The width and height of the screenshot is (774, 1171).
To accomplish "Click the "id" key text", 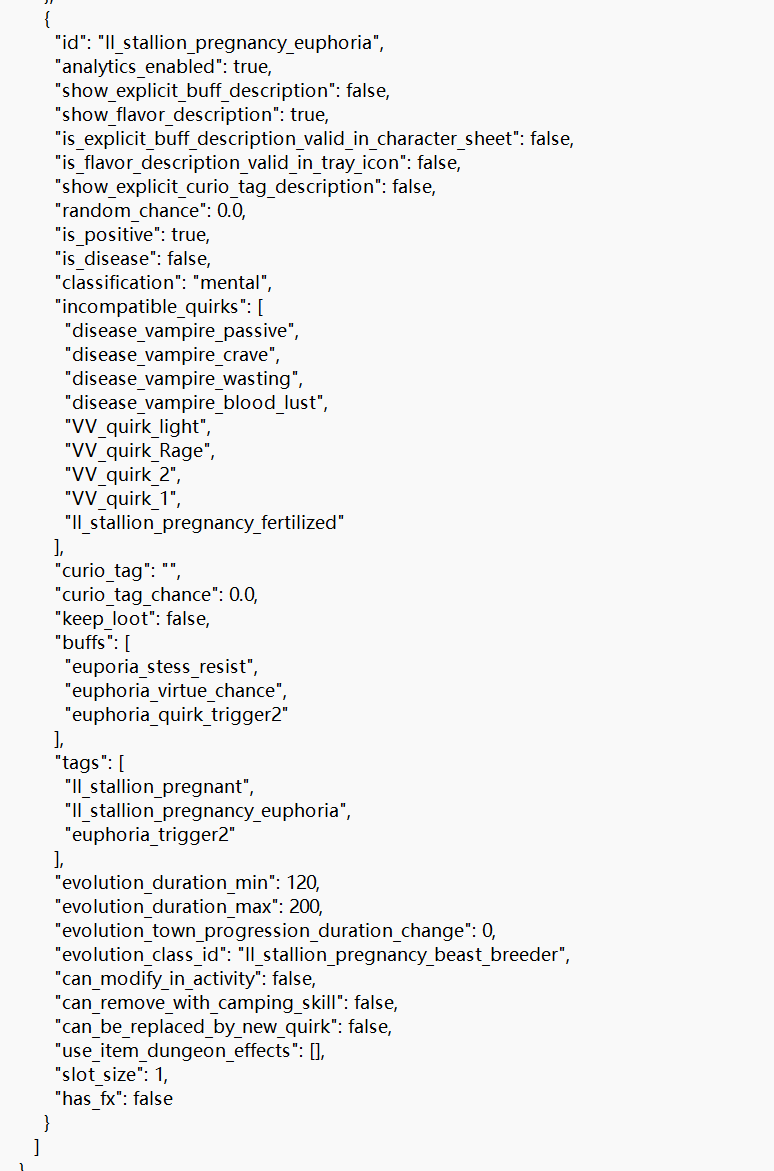I will (x=72, y=43).
